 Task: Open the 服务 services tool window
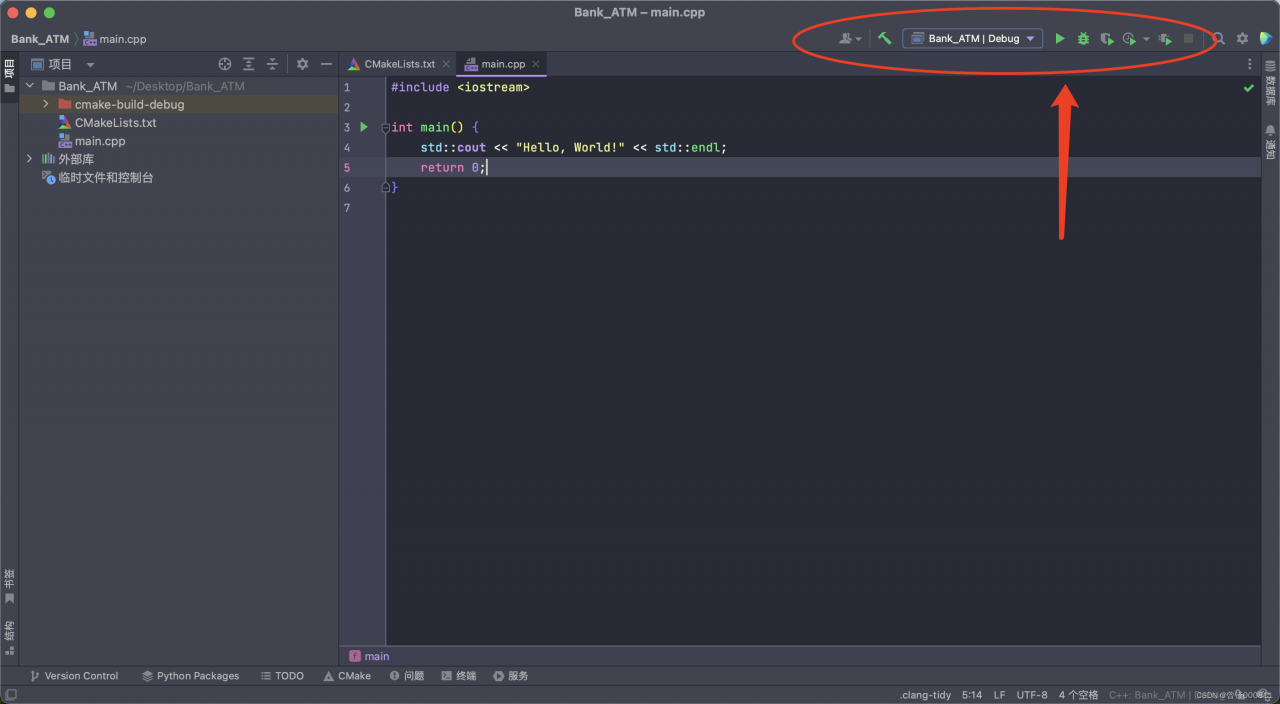[511, 676]
